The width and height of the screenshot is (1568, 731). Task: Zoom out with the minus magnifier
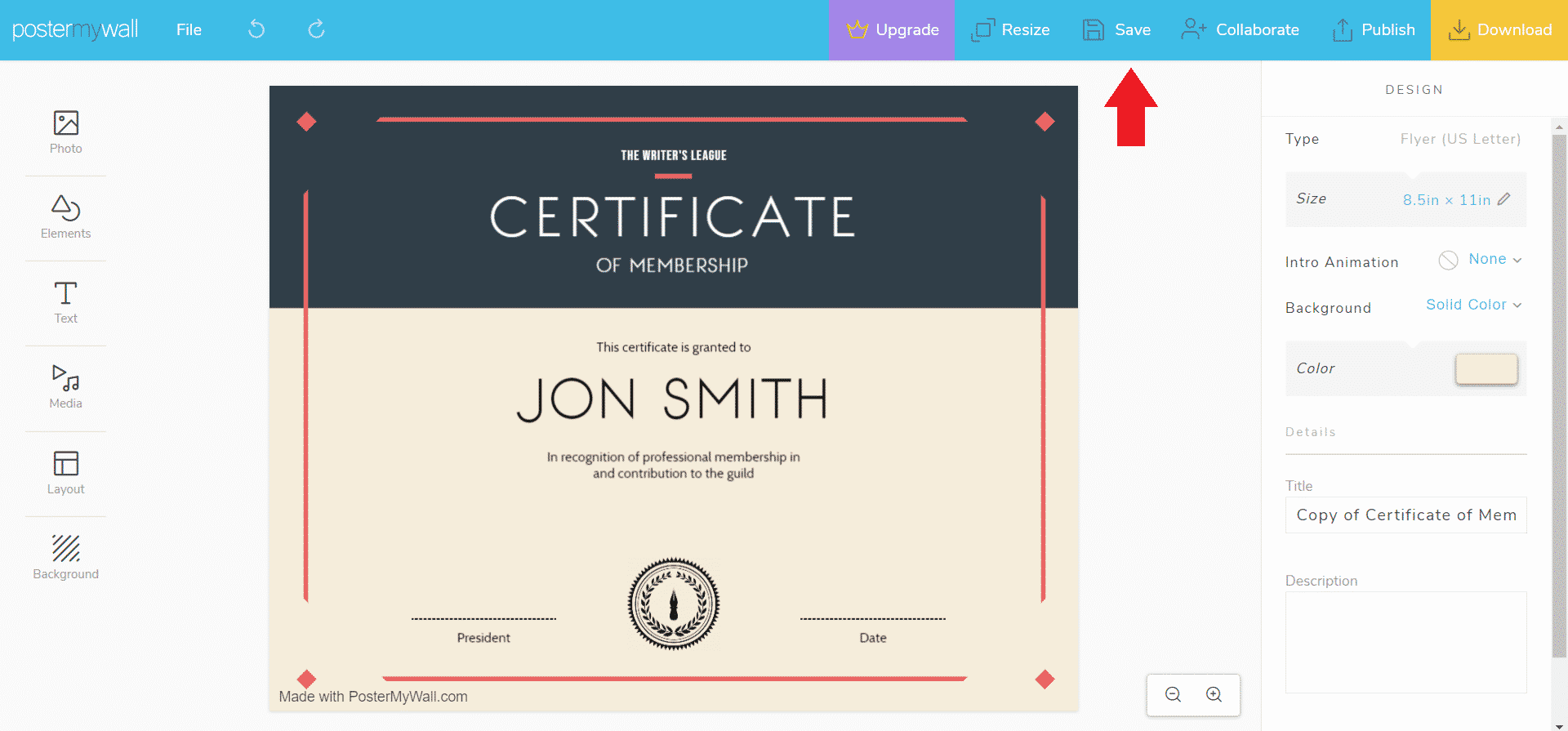[1174, 694]
